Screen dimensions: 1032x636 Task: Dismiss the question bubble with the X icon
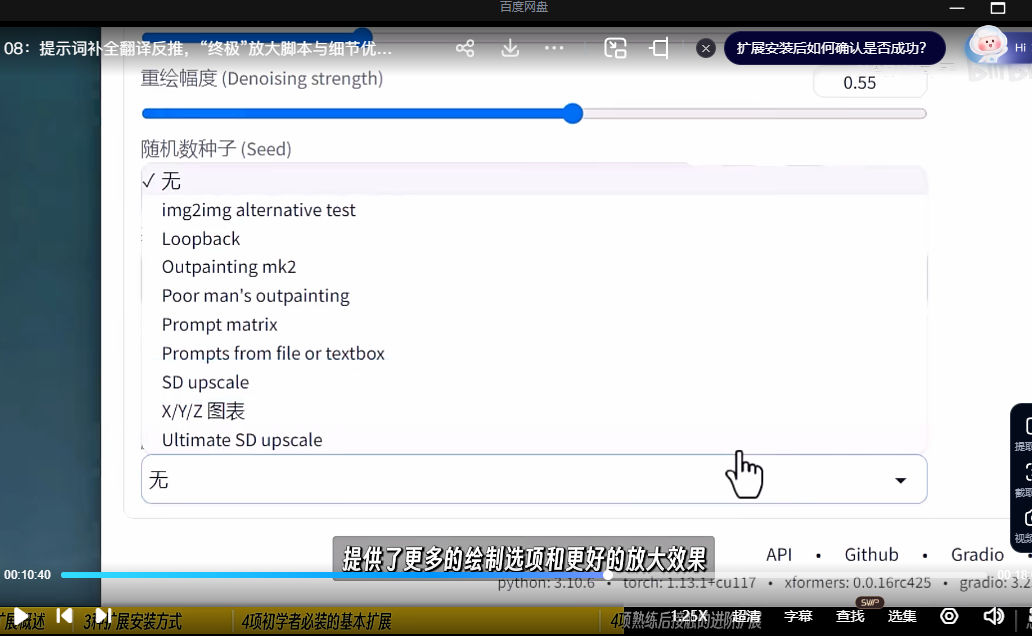pos(706,48)
